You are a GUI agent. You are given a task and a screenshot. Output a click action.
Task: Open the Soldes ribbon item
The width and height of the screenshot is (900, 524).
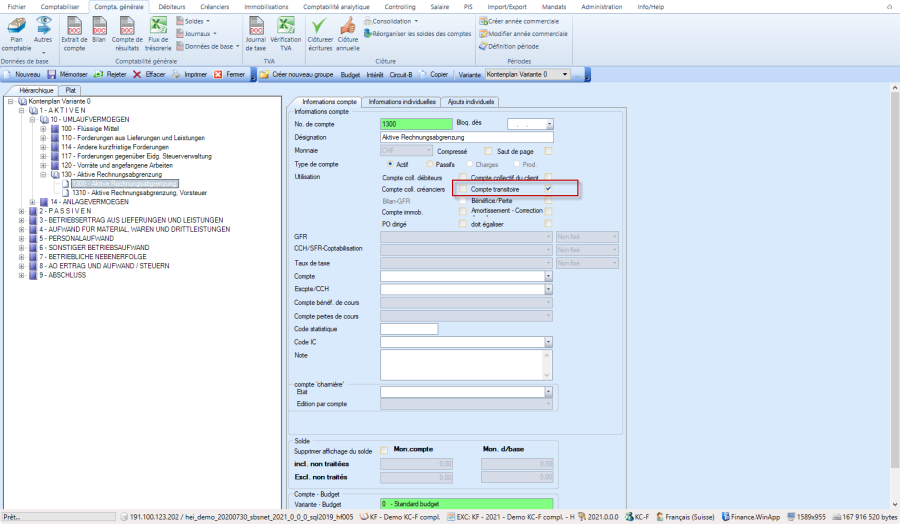193,21
